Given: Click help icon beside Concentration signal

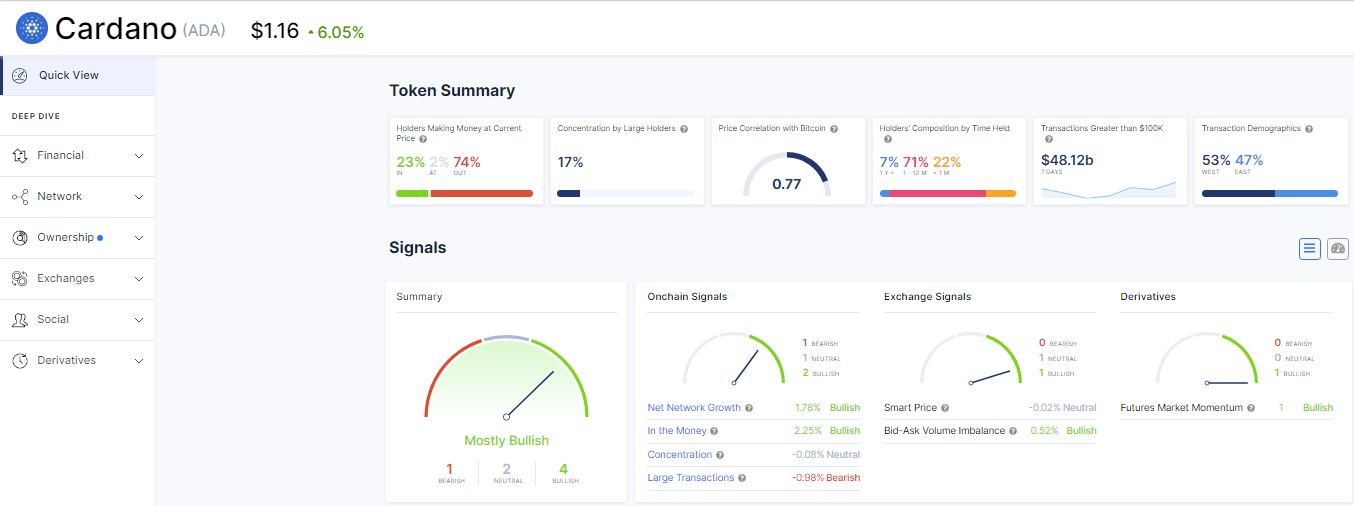Looking at the screenshot, I should pyautogui.click(x=720, y=455).
